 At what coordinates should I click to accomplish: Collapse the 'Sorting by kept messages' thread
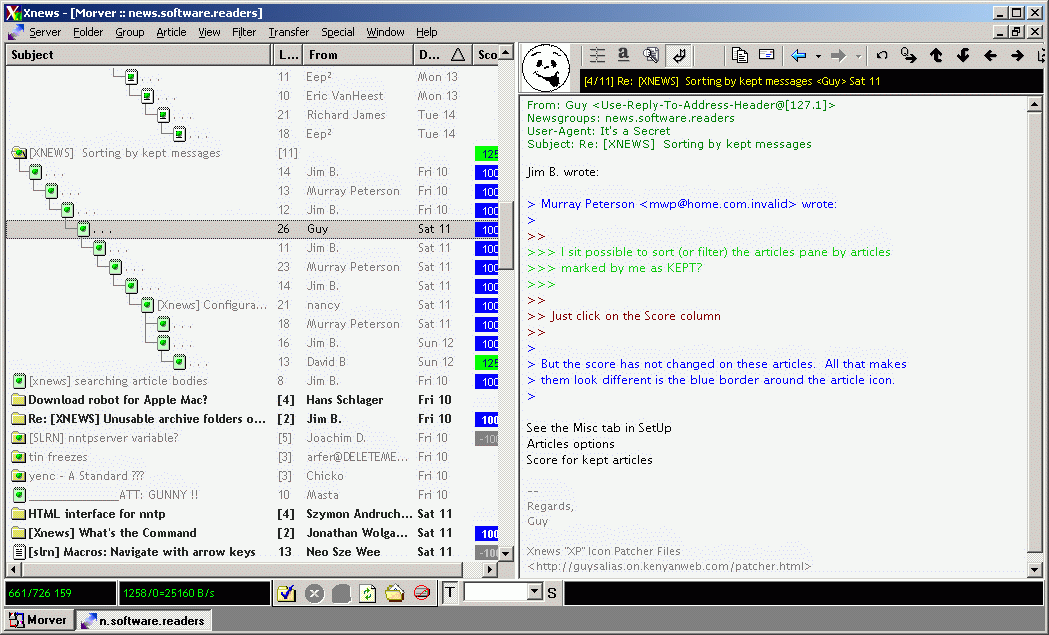click(x=19, y=153)
